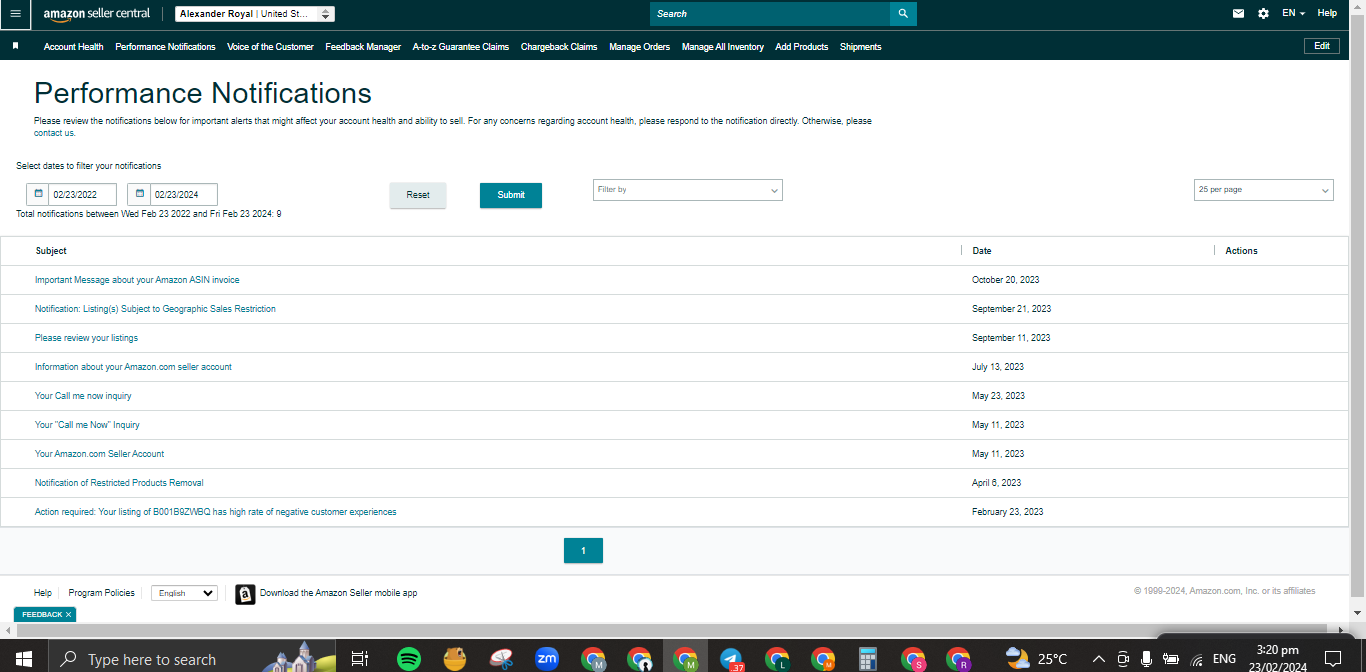Image resolution: width=1366 pixels, height=672 pixels.
Task: Open Performance Notifications menu item
Action: (x=165, y=47)
